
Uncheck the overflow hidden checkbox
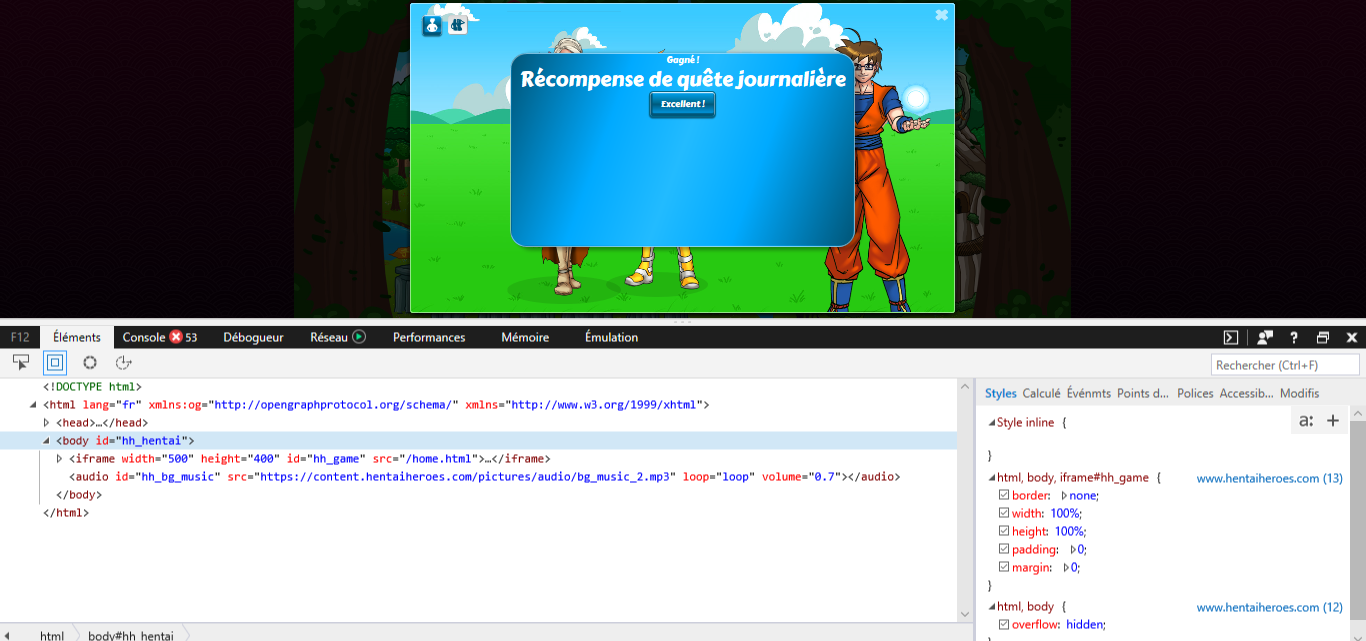[1004, 625]
